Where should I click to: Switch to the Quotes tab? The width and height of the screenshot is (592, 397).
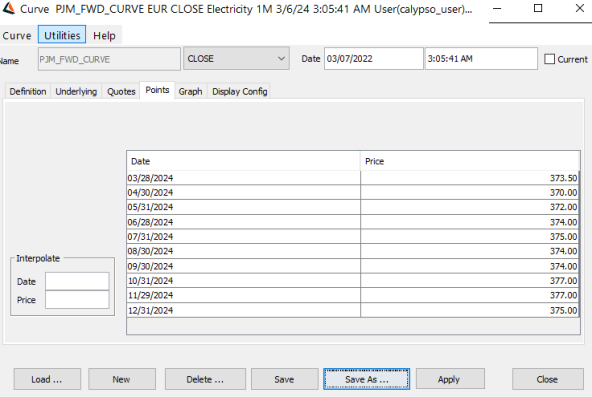click(121, 91)
